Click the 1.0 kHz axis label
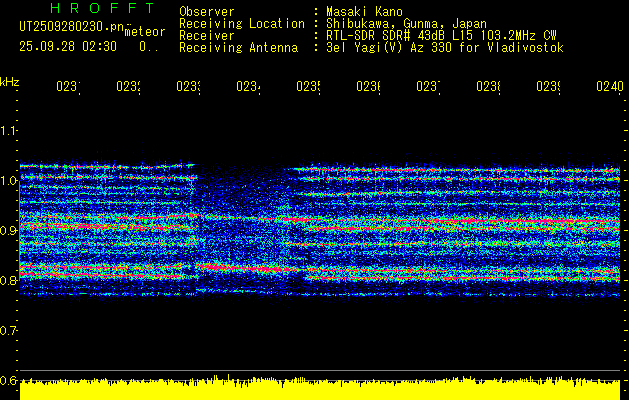629x400 pixels. [8, 181]
